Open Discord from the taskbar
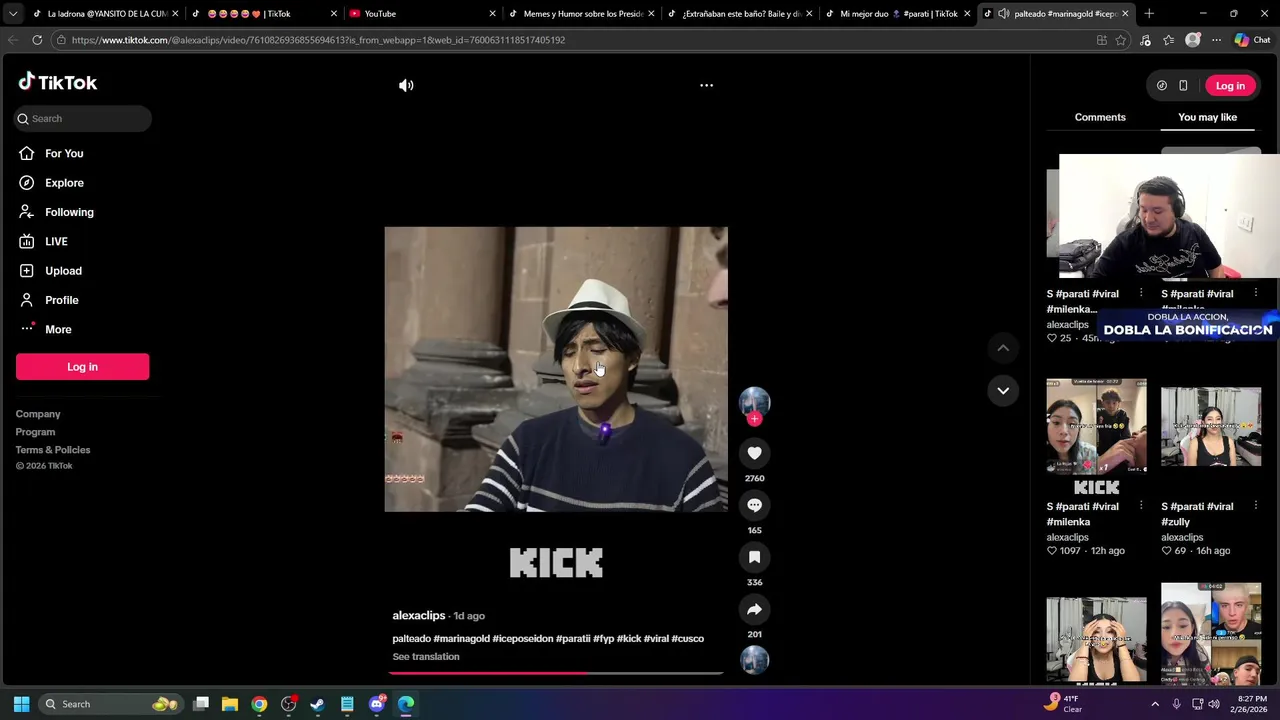Viewport: 1280px width, 720px height. tap(377, 704)
